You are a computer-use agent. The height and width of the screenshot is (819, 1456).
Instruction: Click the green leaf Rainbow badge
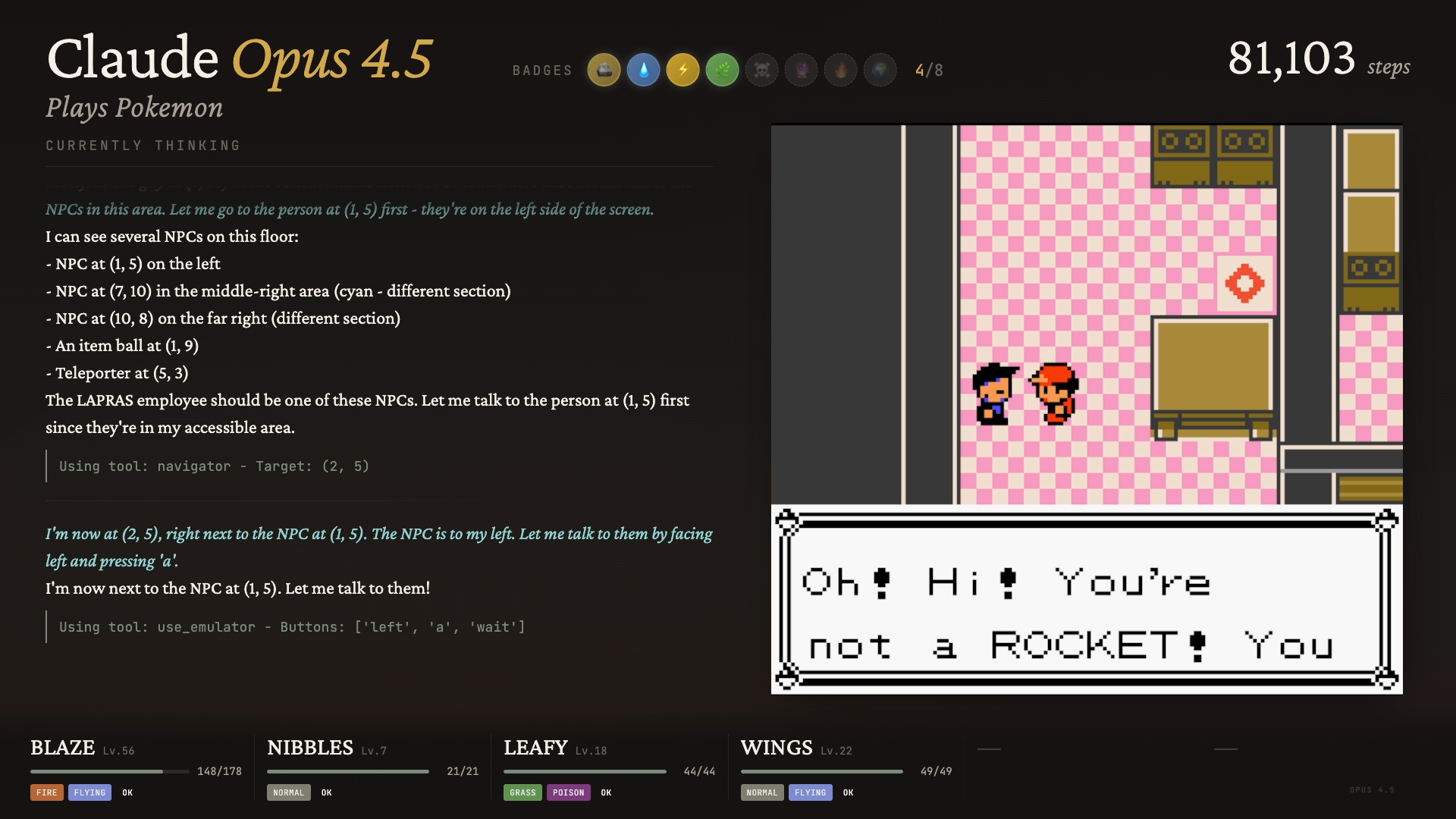(722, 71)
